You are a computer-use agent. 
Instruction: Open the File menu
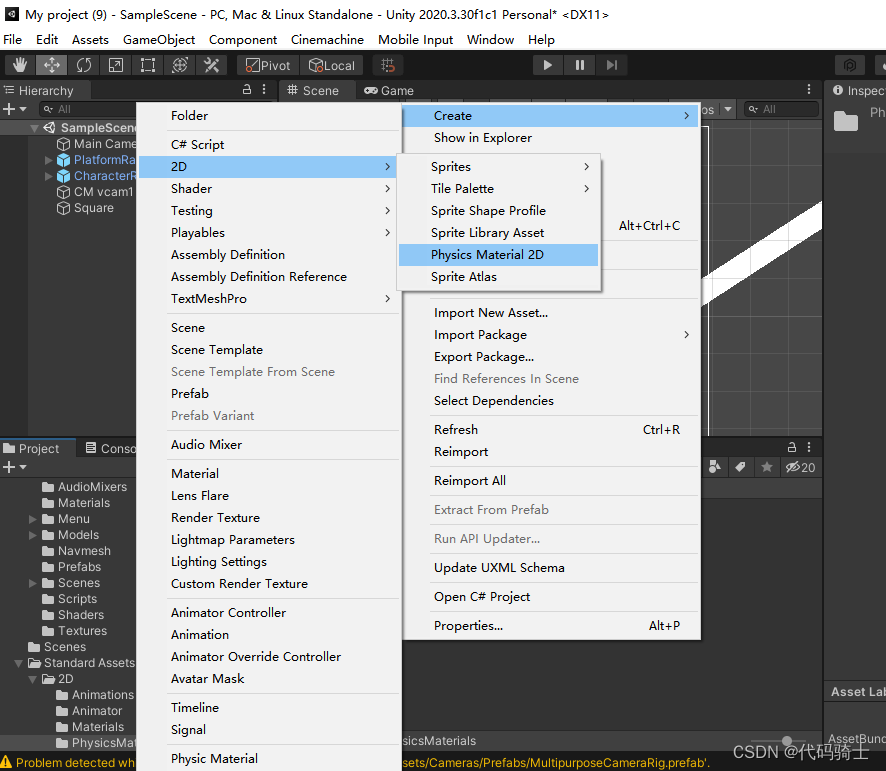point(12,40)
